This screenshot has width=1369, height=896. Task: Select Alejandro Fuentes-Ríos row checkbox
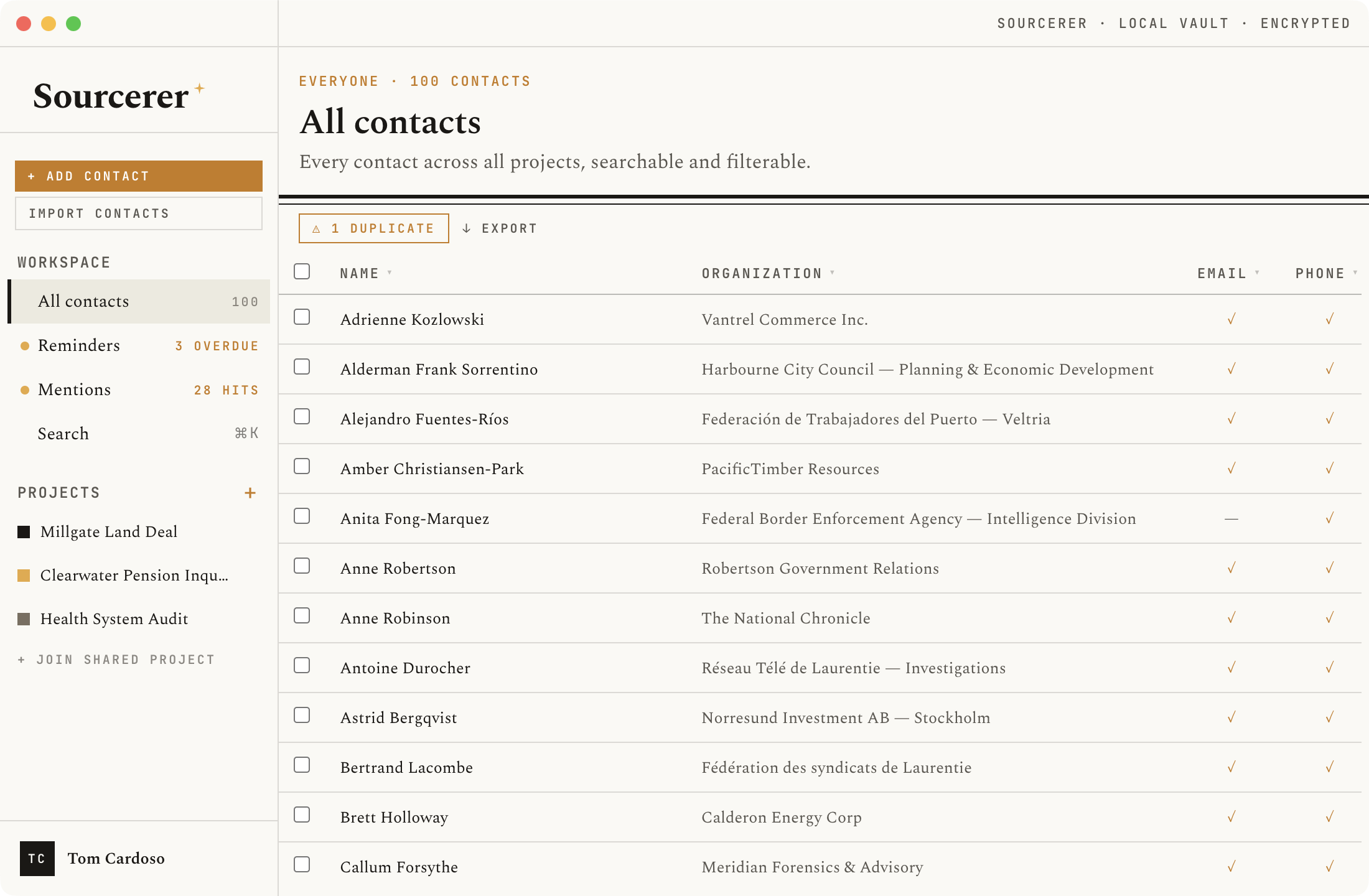pyautogui.click(x=302, y=417)
